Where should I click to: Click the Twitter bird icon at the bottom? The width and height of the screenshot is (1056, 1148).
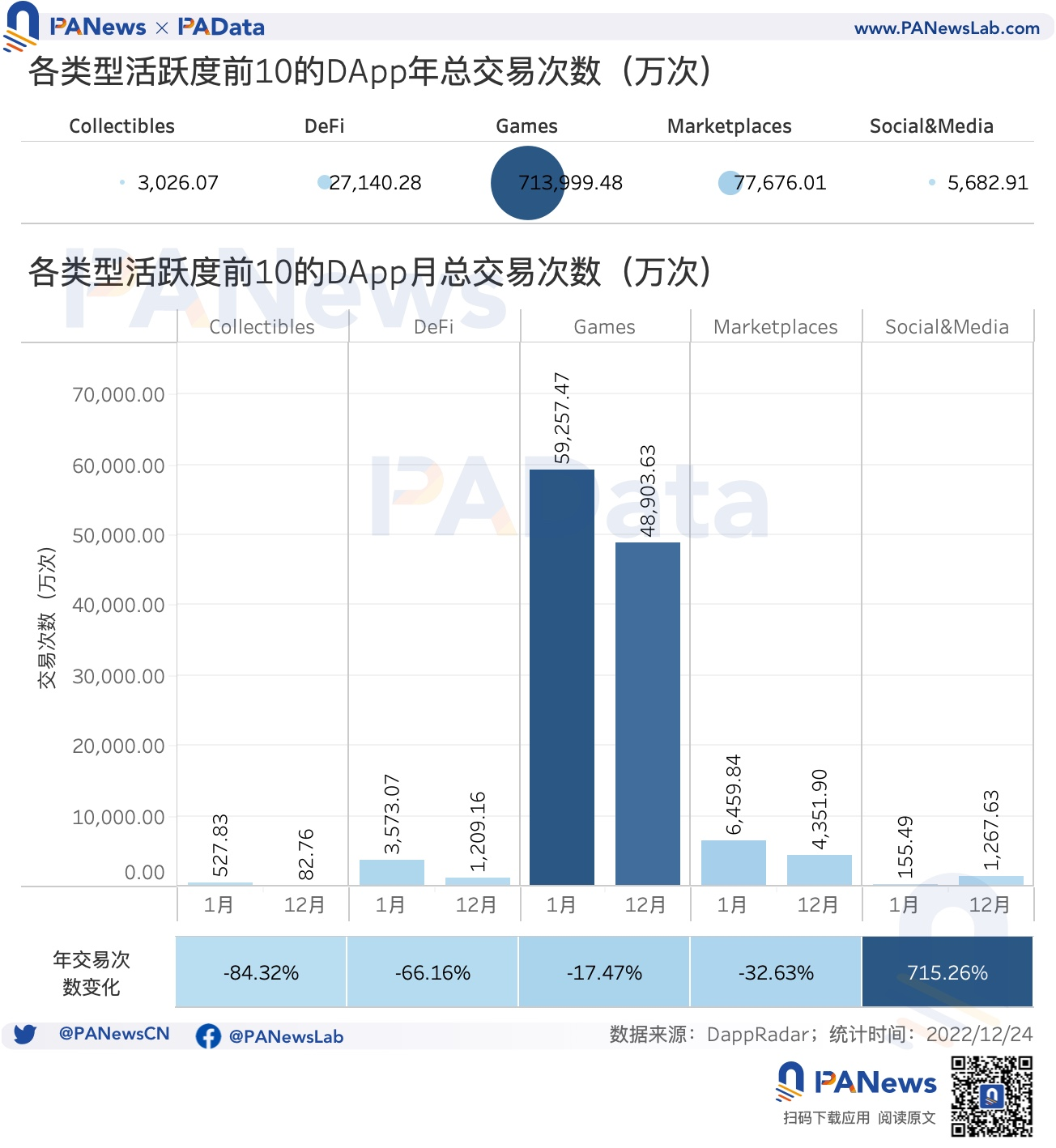[x=27, y=1034]
